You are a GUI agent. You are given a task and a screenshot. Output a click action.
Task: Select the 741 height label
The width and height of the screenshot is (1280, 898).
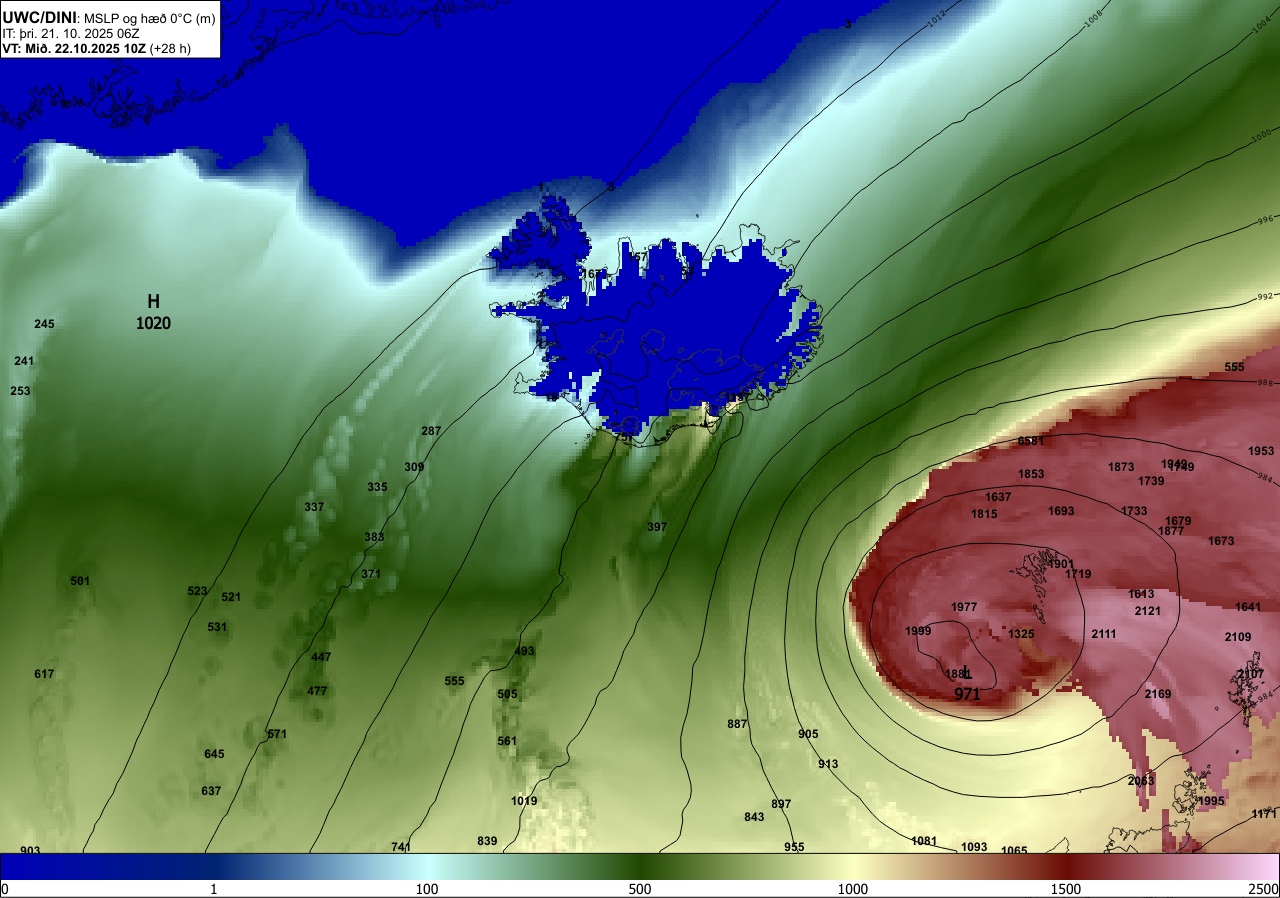pos(401,847)
